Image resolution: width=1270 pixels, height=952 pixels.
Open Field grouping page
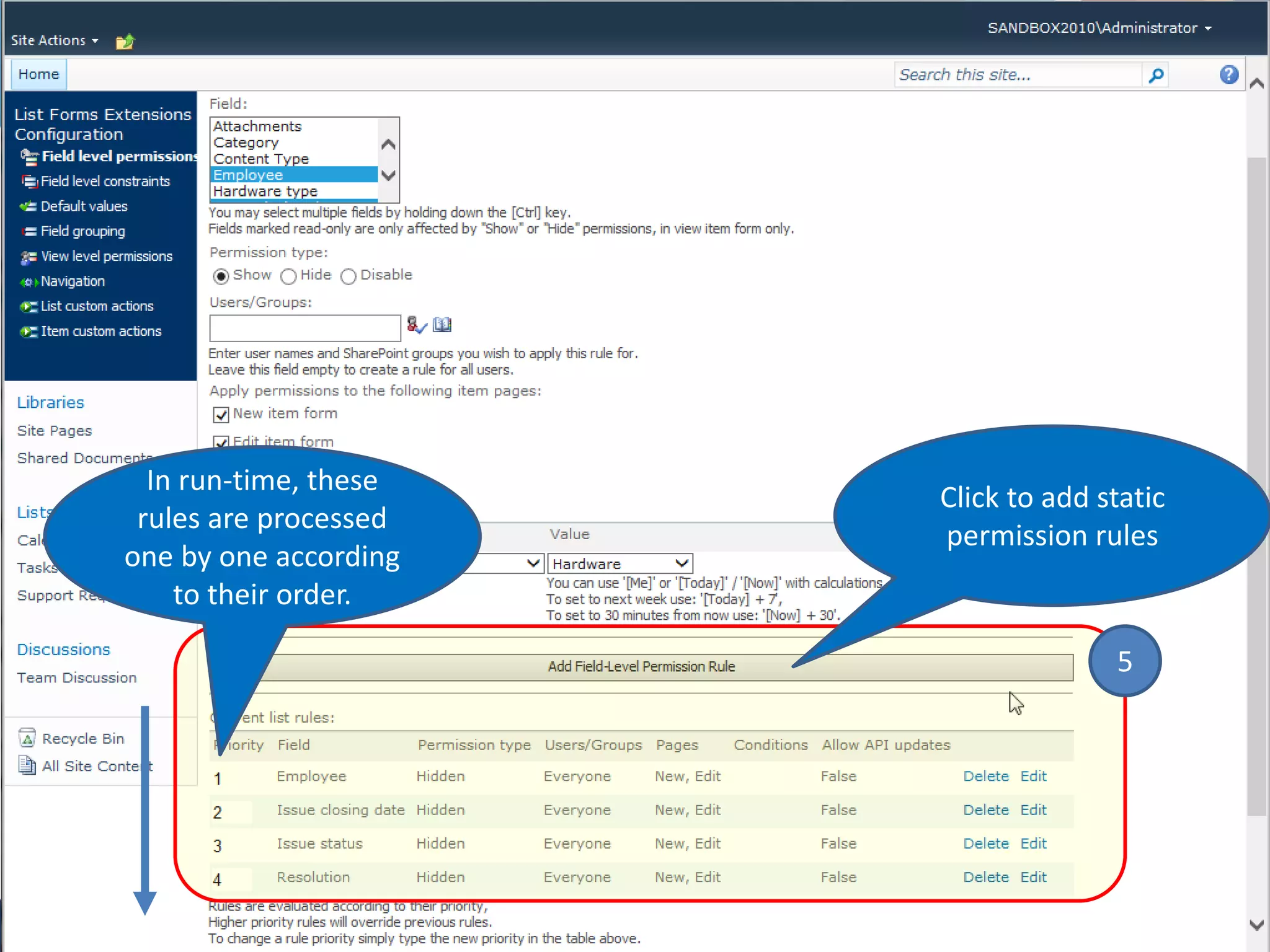tap(83, 232)
